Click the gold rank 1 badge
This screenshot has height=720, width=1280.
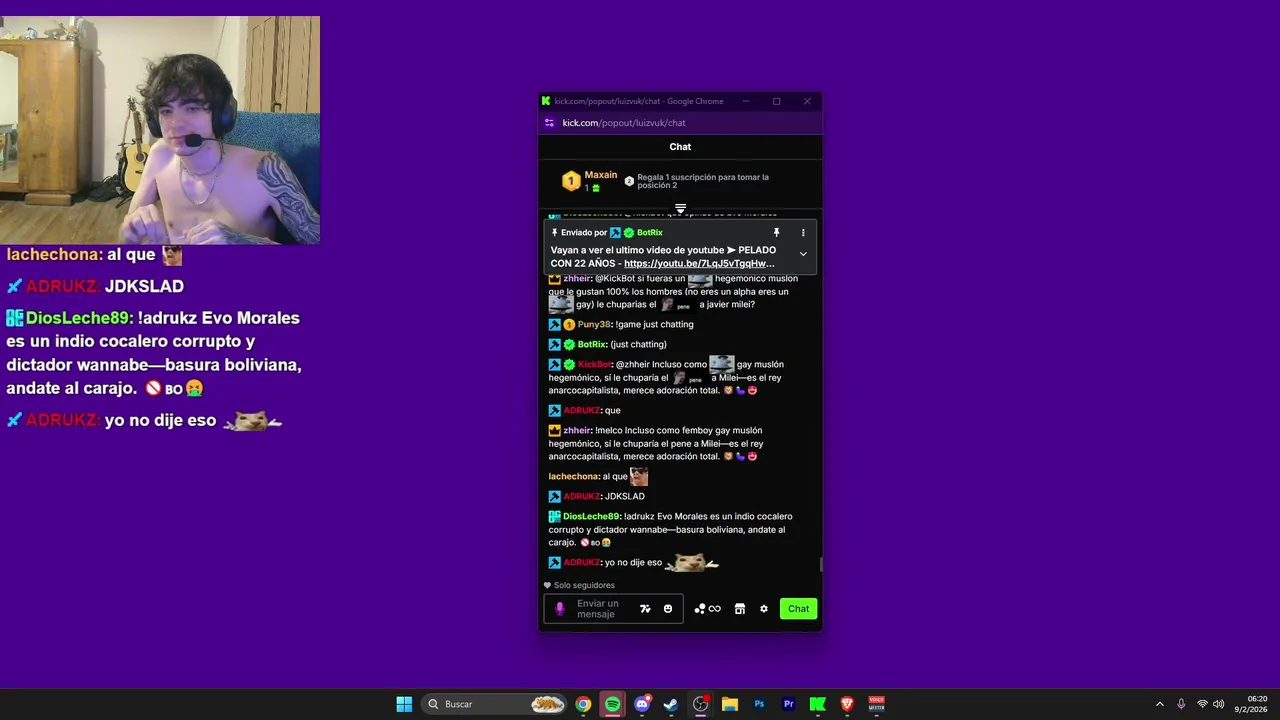[x=571, y=181]
